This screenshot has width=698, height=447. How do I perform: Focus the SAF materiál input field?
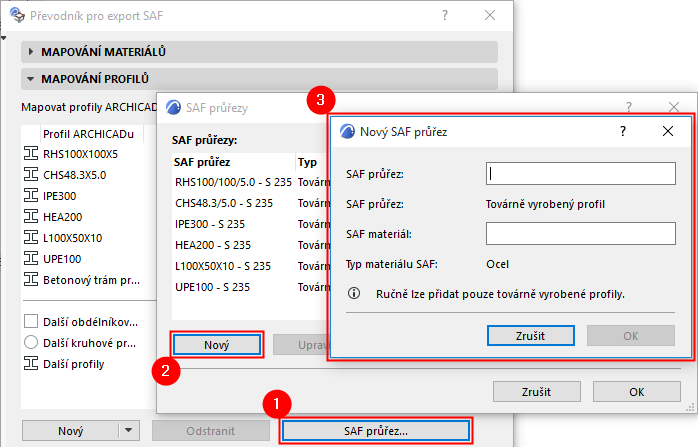(580, 233)
